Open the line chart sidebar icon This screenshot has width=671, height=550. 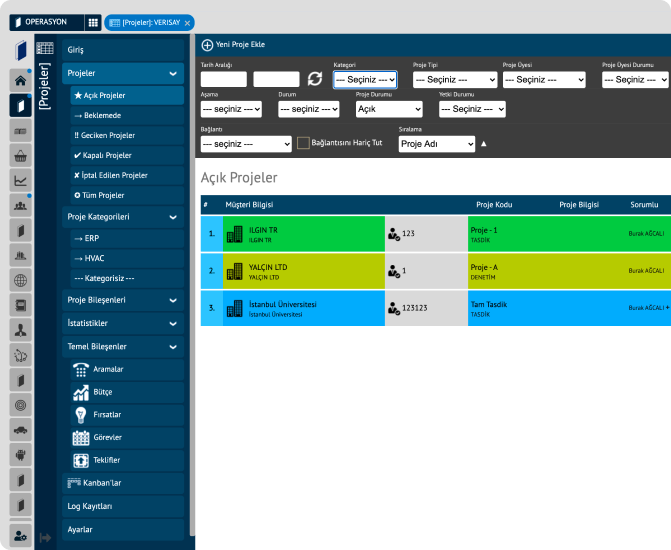coord(20,181)
